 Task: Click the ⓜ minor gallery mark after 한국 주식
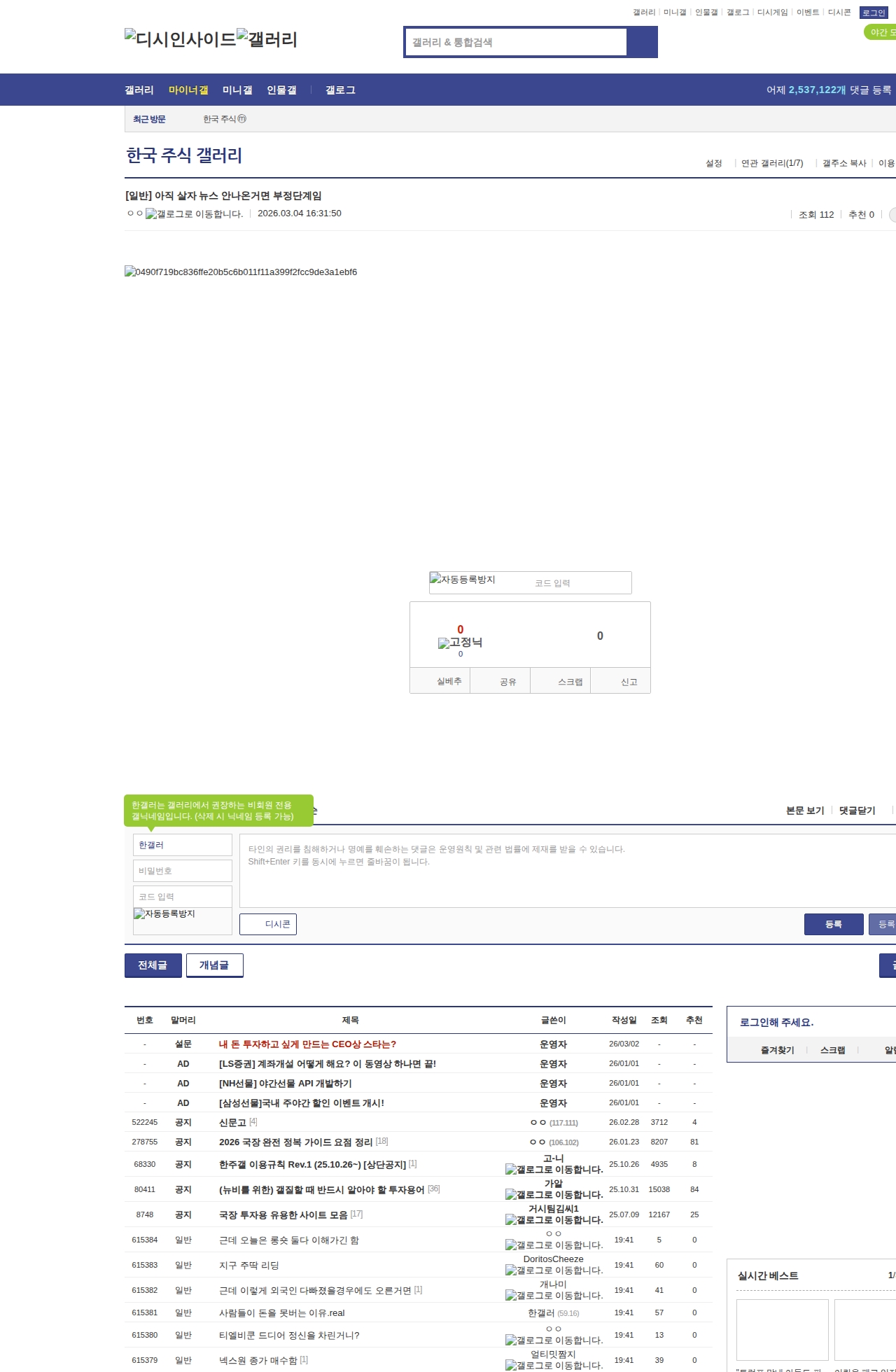pyautogui.click(x=242, y=119)
